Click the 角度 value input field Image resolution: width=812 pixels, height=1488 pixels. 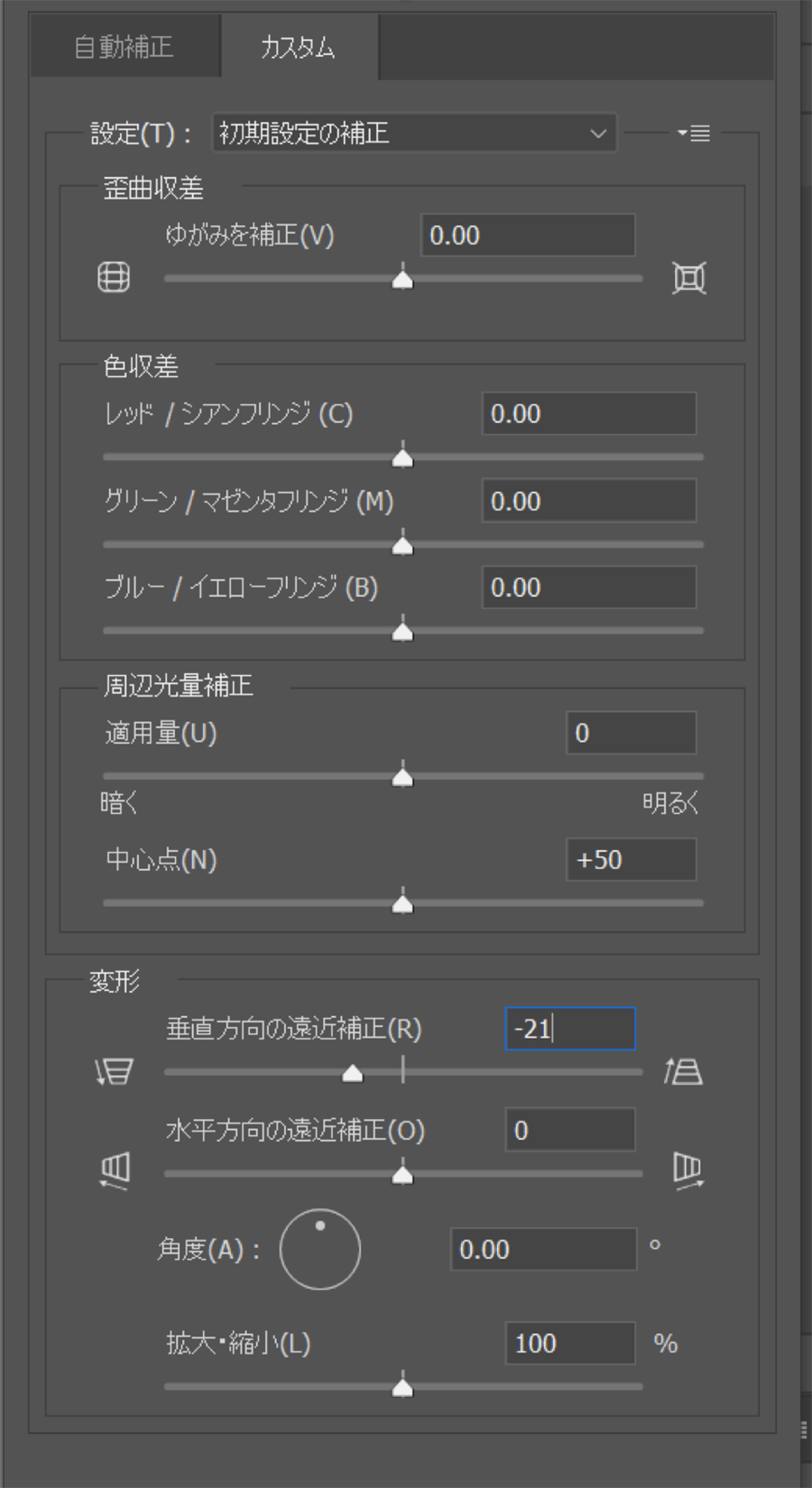[x=544, y=1250]
